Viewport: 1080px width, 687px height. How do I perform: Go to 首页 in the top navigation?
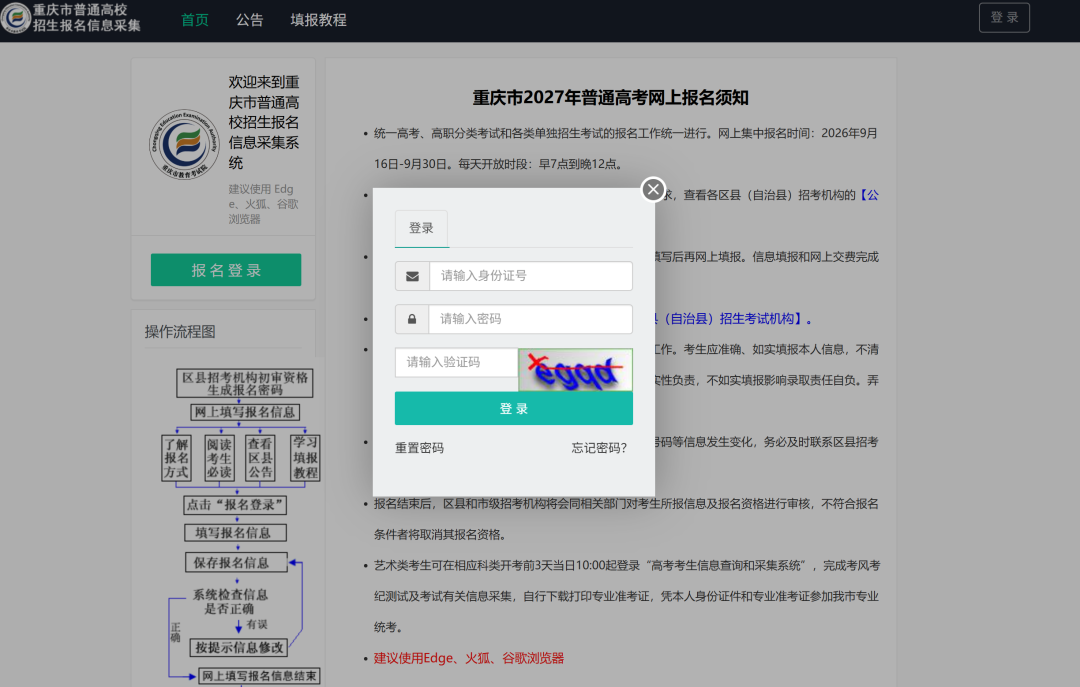[x=195, y=20]
